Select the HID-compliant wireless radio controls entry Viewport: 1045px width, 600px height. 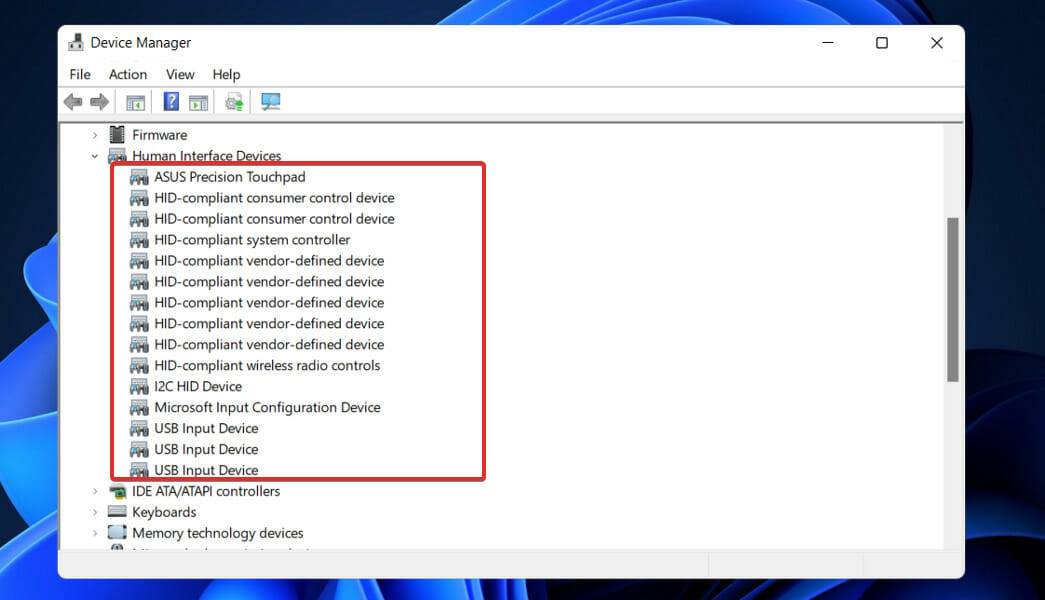point(267,365)
